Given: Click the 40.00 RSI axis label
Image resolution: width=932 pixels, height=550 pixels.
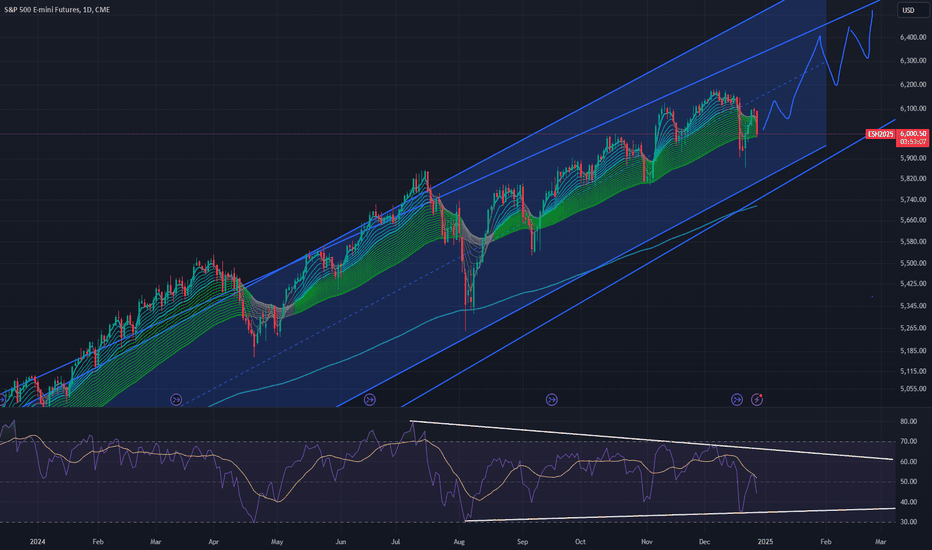Looking at the screenshot, I should click(x=908, y=502).
